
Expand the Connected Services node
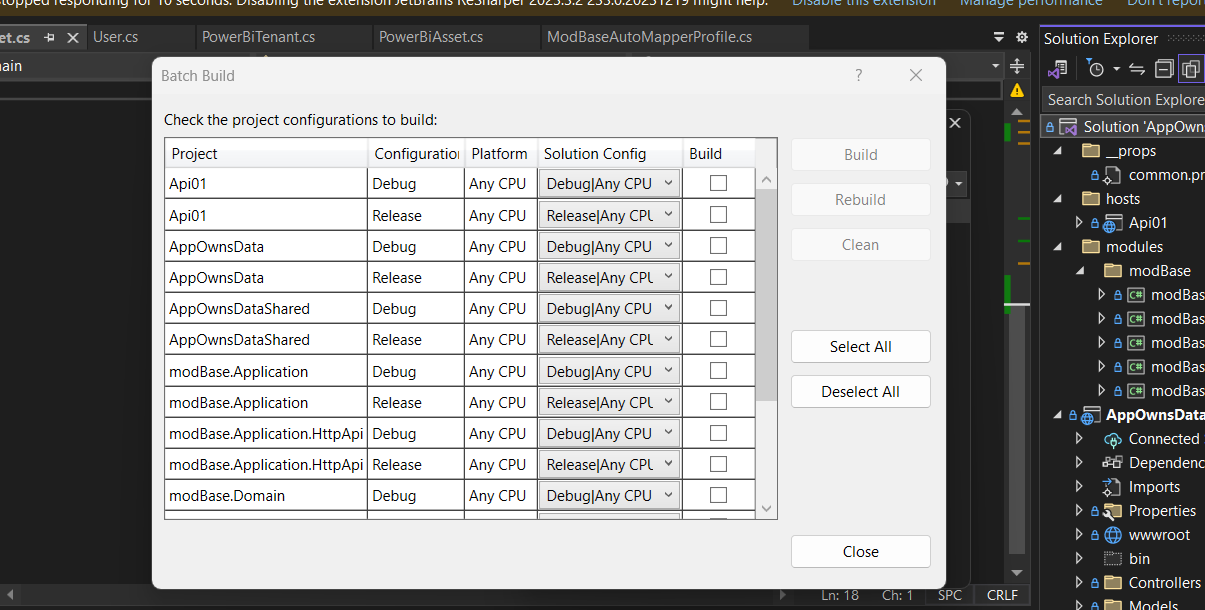pyautogui.click(x=1080, y=438)
